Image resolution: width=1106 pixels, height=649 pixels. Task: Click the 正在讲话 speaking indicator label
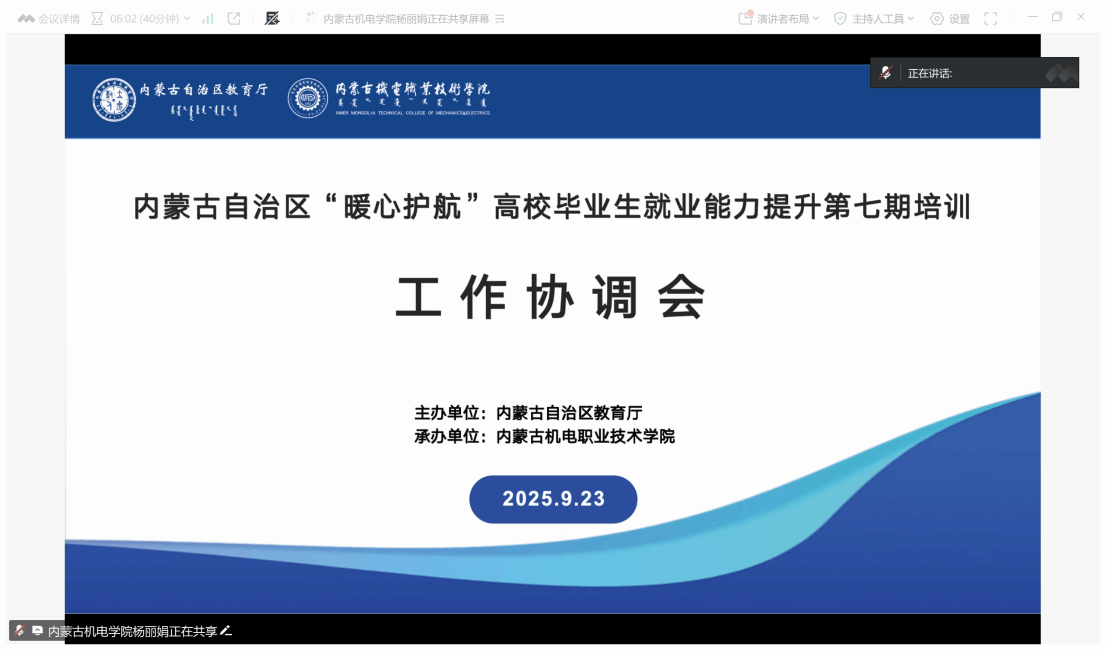[929, 73]
